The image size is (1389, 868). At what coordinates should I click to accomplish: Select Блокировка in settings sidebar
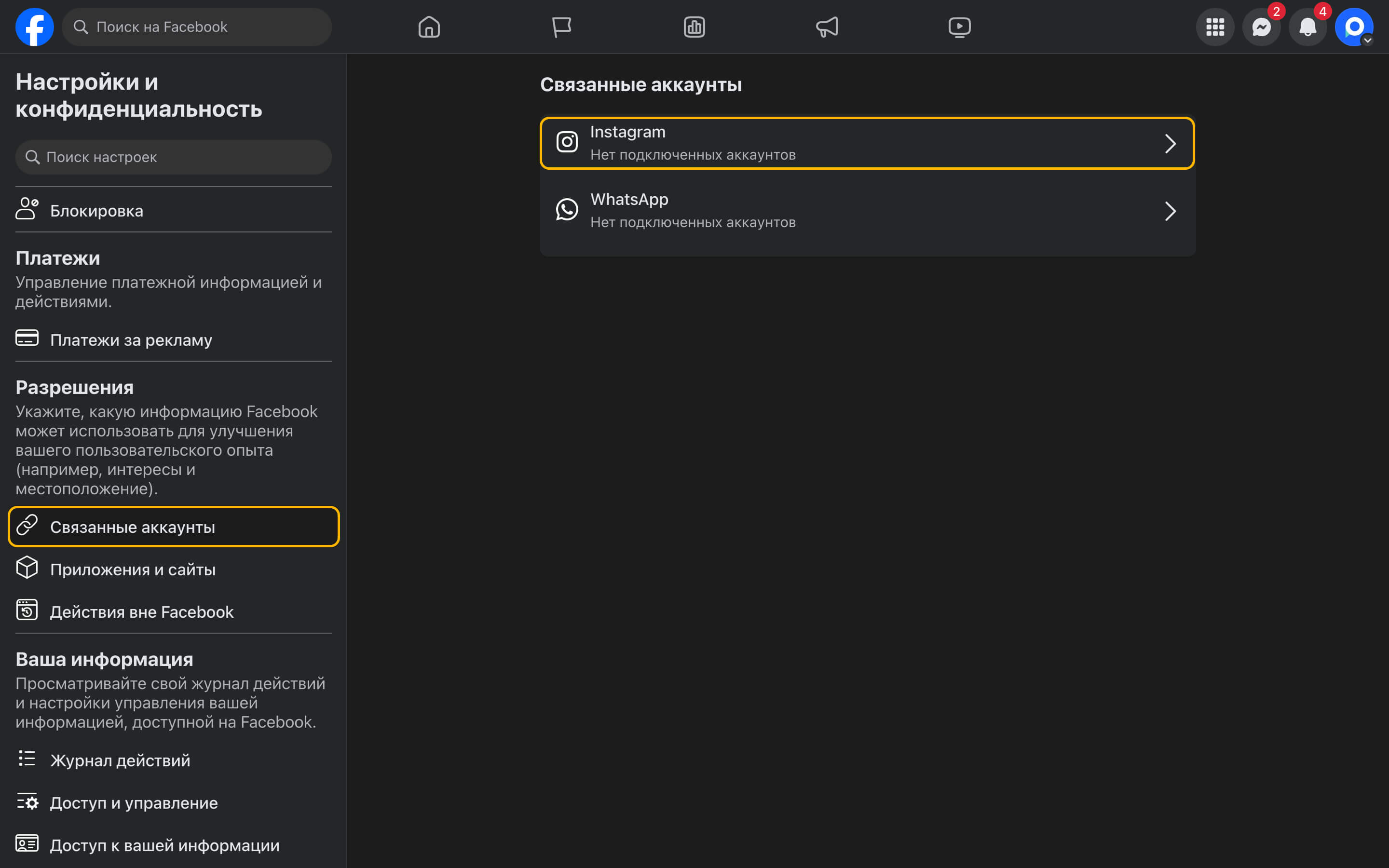96,211
